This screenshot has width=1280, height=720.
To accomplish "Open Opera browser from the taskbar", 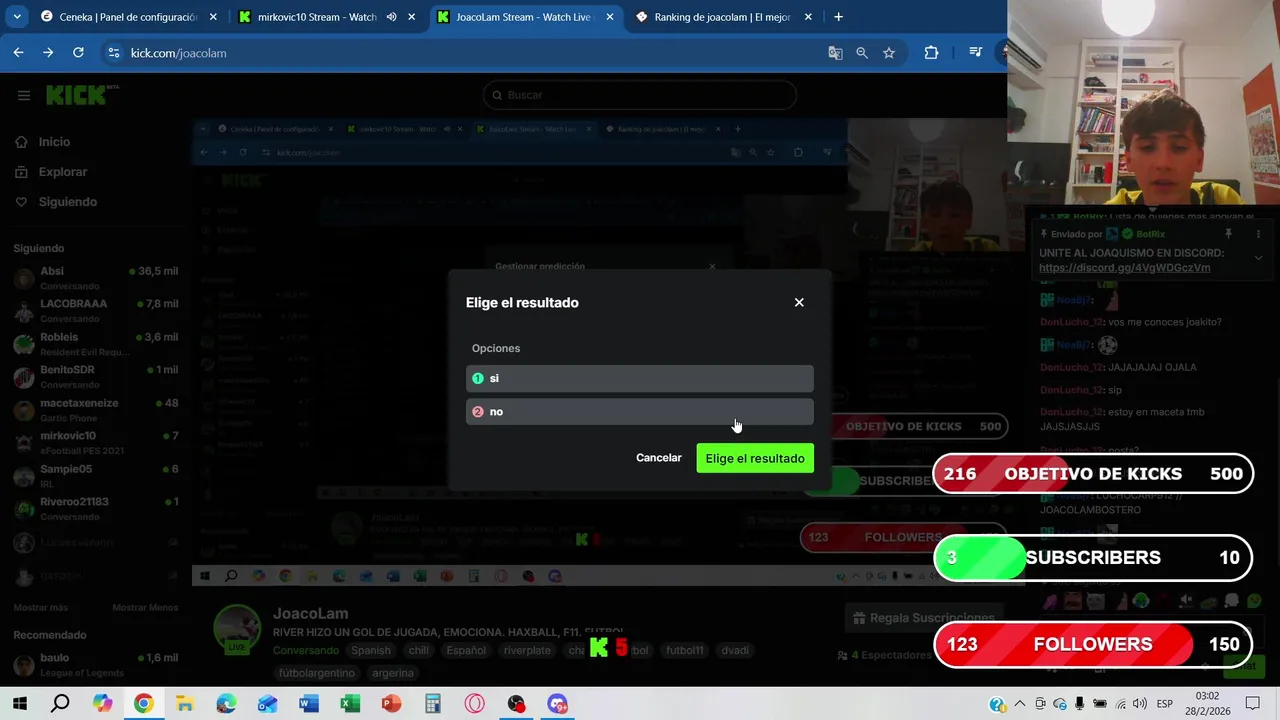I will click(474, 704).
